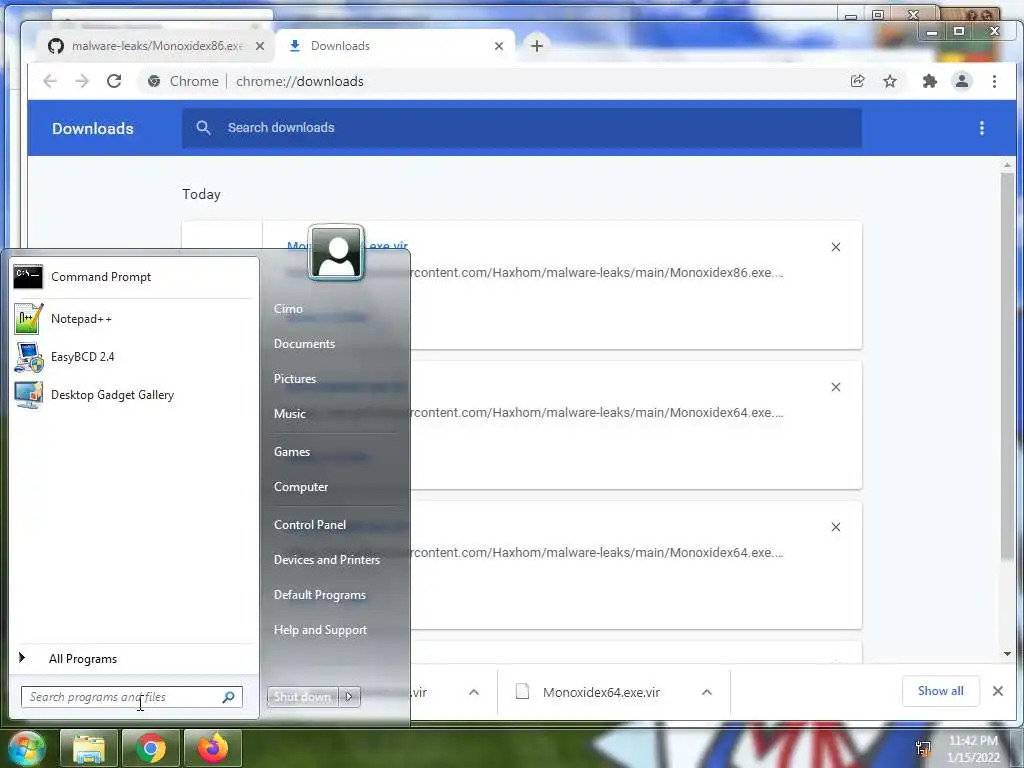This screenshot has height=768, width=1024.
Task: Open Music from Start menu
Action: [x=290, y=414]
